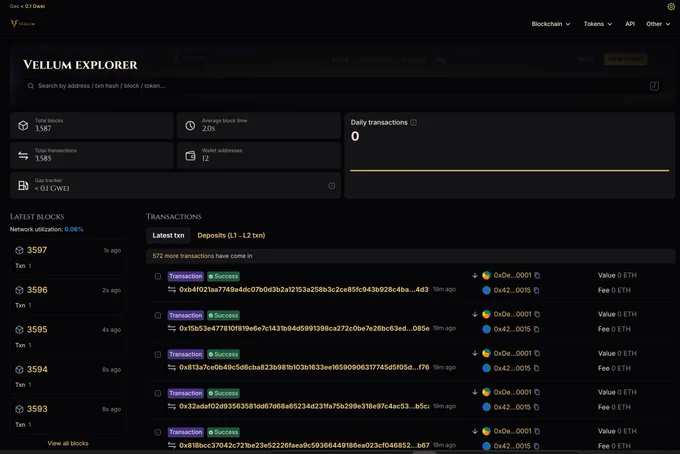Copy 0x42...0015 address in 0x813a7ce0 row
The height and width of the screenshot is (454, 680).
pyautogui.click(x=536, y=368)
